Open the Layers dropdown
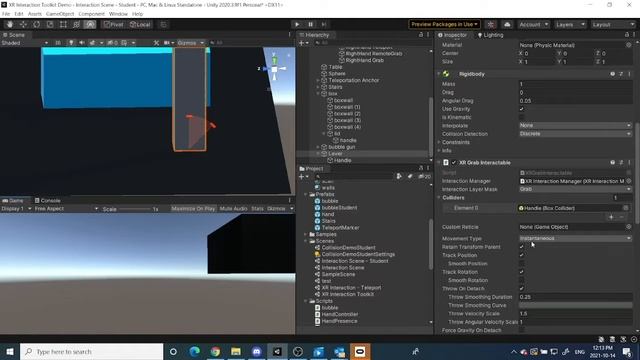Screen dimensions: 640x360 [x=570, y=24]
